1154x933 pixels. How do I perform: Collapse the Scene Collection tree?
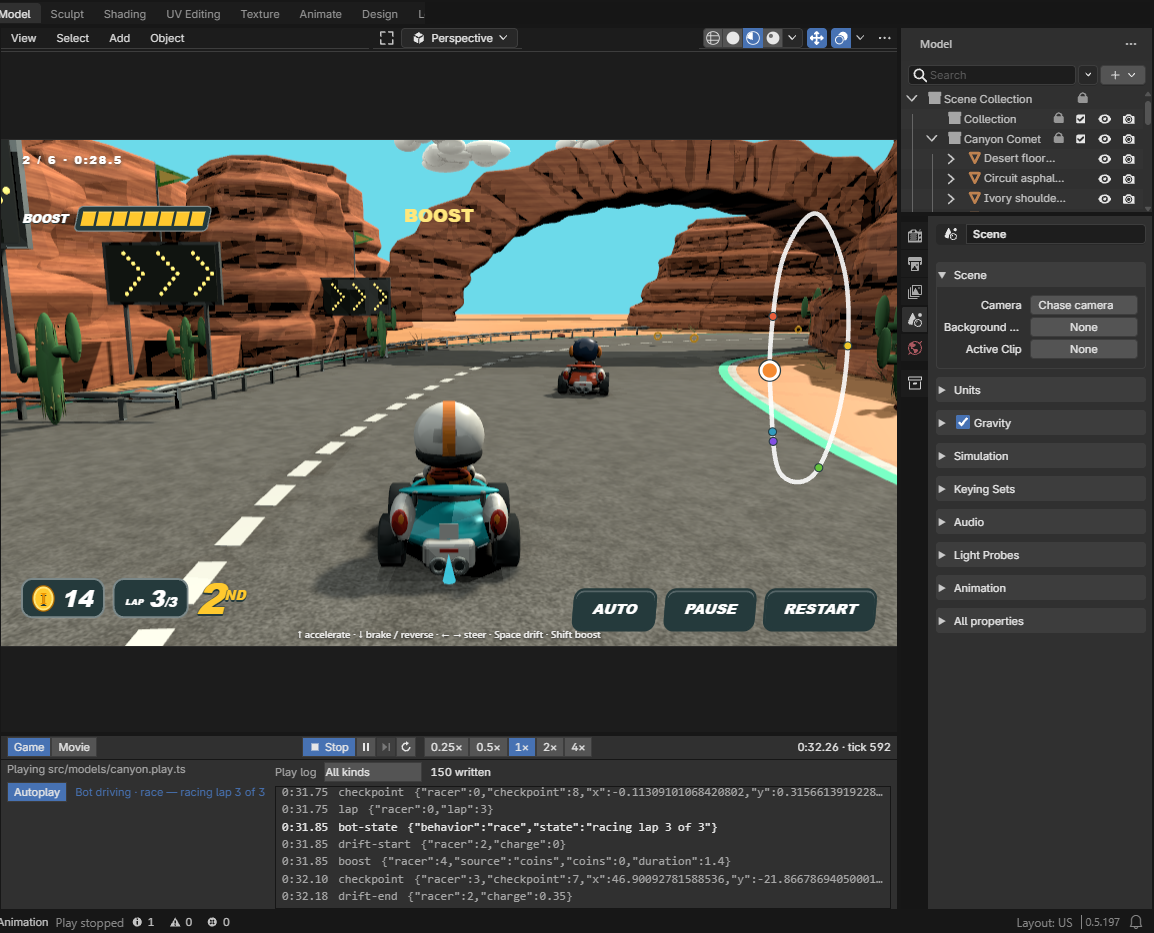[x=912, y=99]
